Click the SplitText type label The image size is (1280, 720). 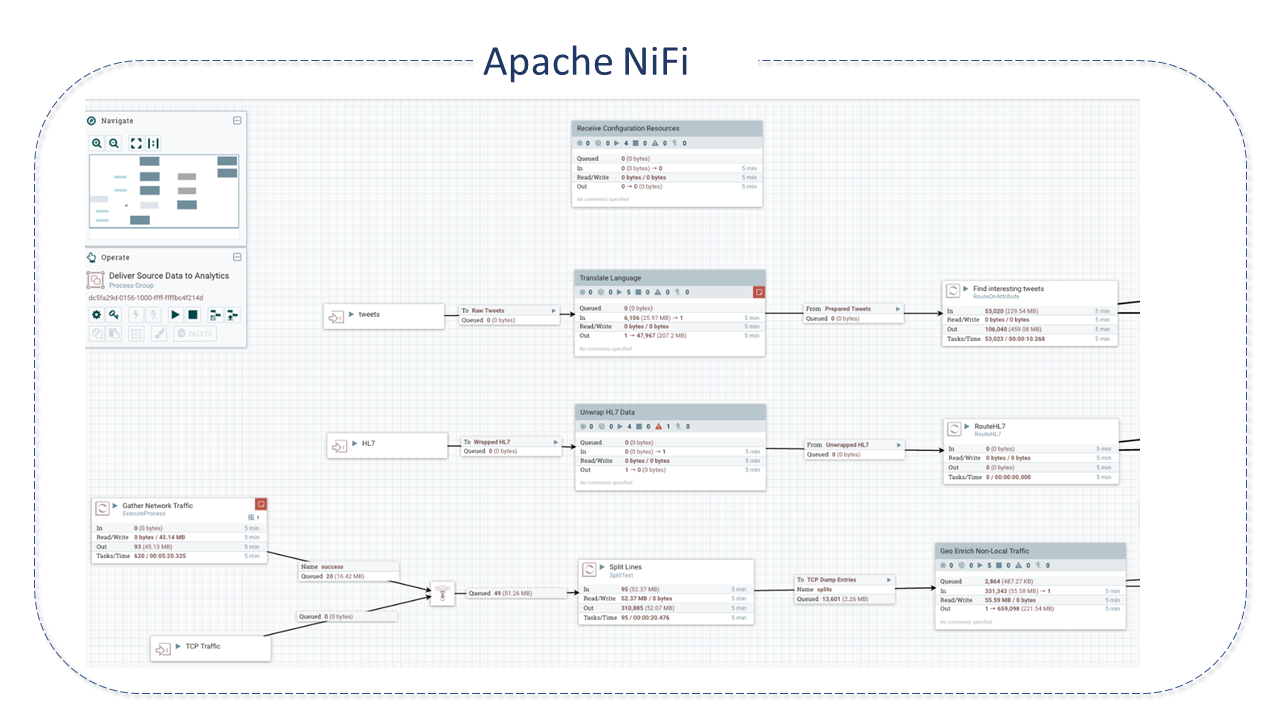point(621,575)
